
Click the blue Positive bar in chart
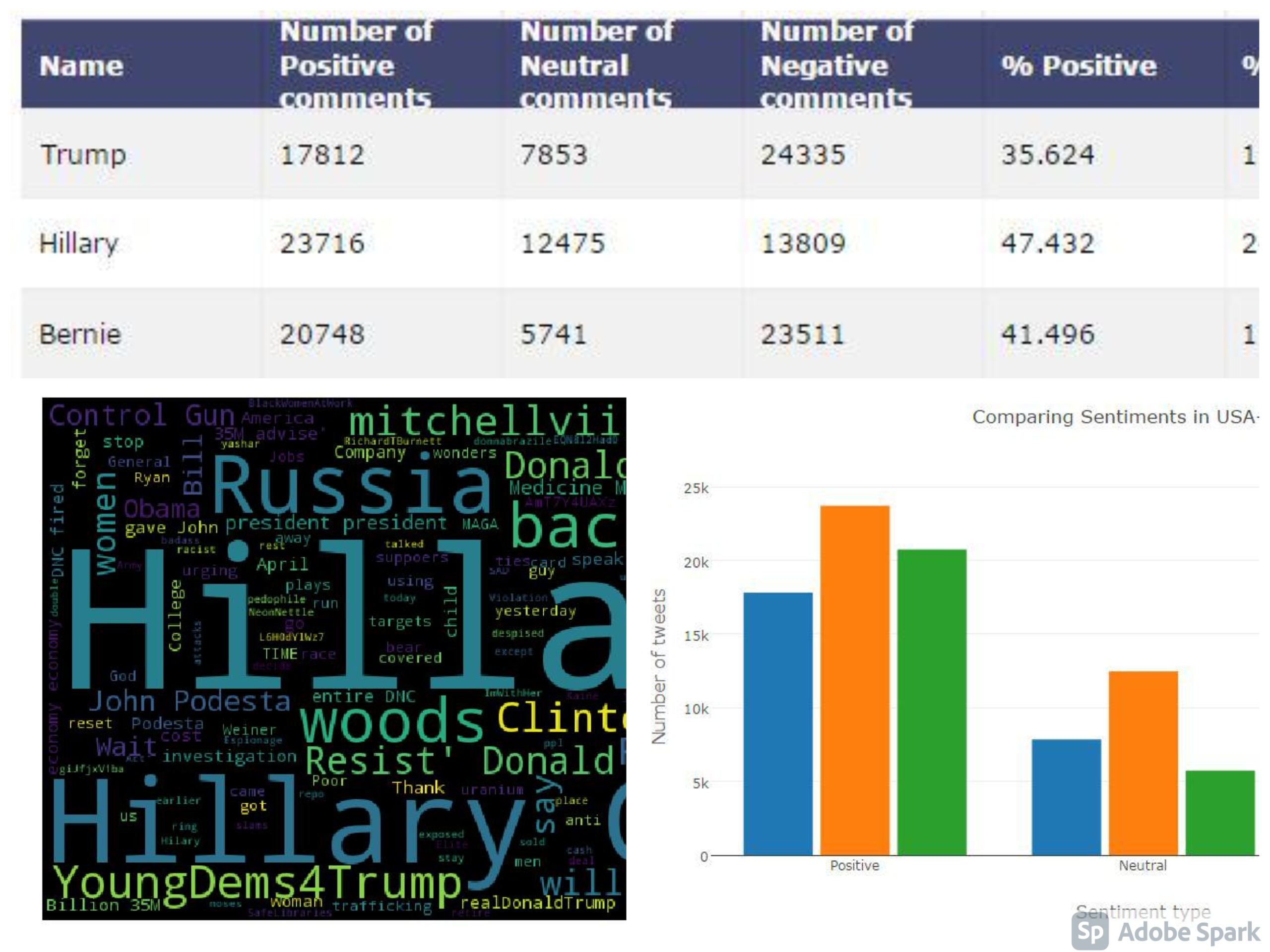click(778, 723)
